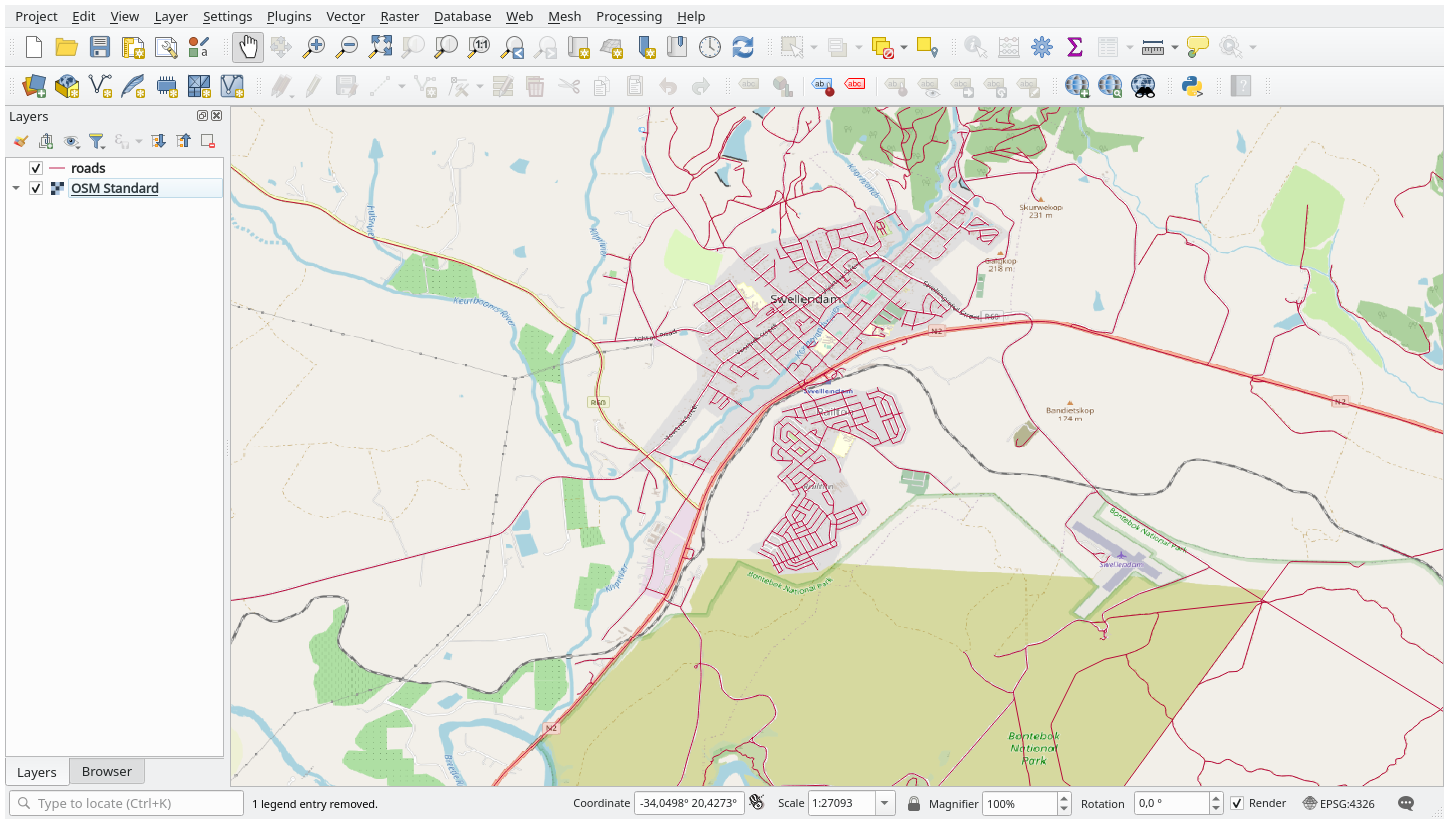This screenshot has height=828, width=1449.
Task: Collapse the OSM Standard layer tree arrow
Action: click(x=16, y=188)
